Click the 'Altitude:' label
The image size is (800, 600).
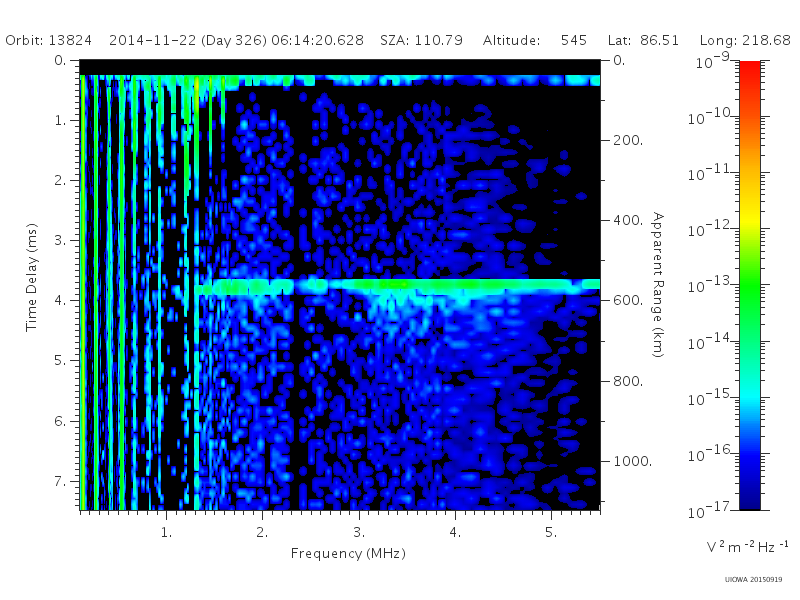pyautogui.click(x=511, y=40)
